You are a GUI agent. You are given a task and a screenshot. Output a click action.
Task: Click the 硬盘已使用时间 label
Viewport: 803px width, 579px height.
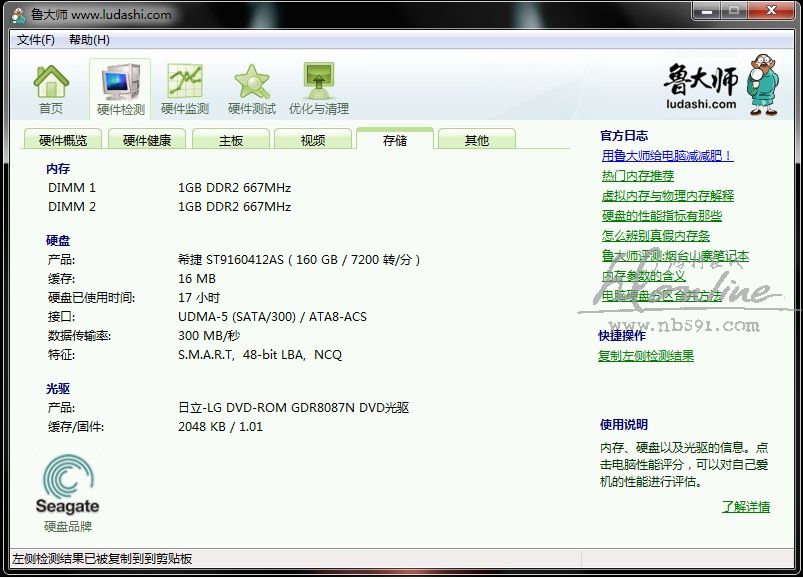pyautogui.click(x=91, y=297)
